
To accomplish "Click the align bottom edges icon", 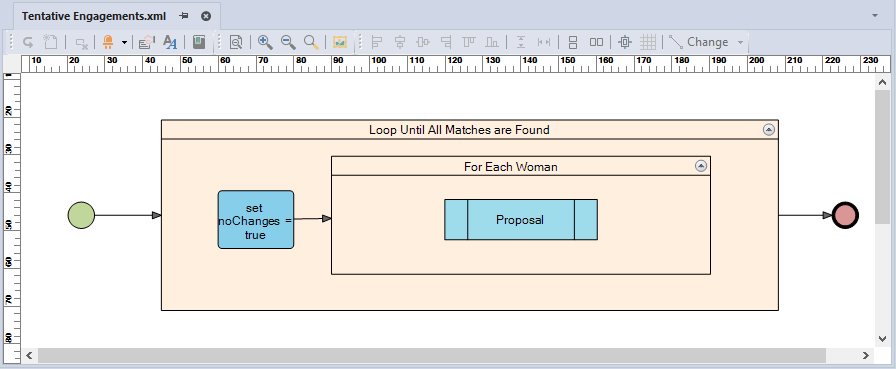I will click(492, 42).
